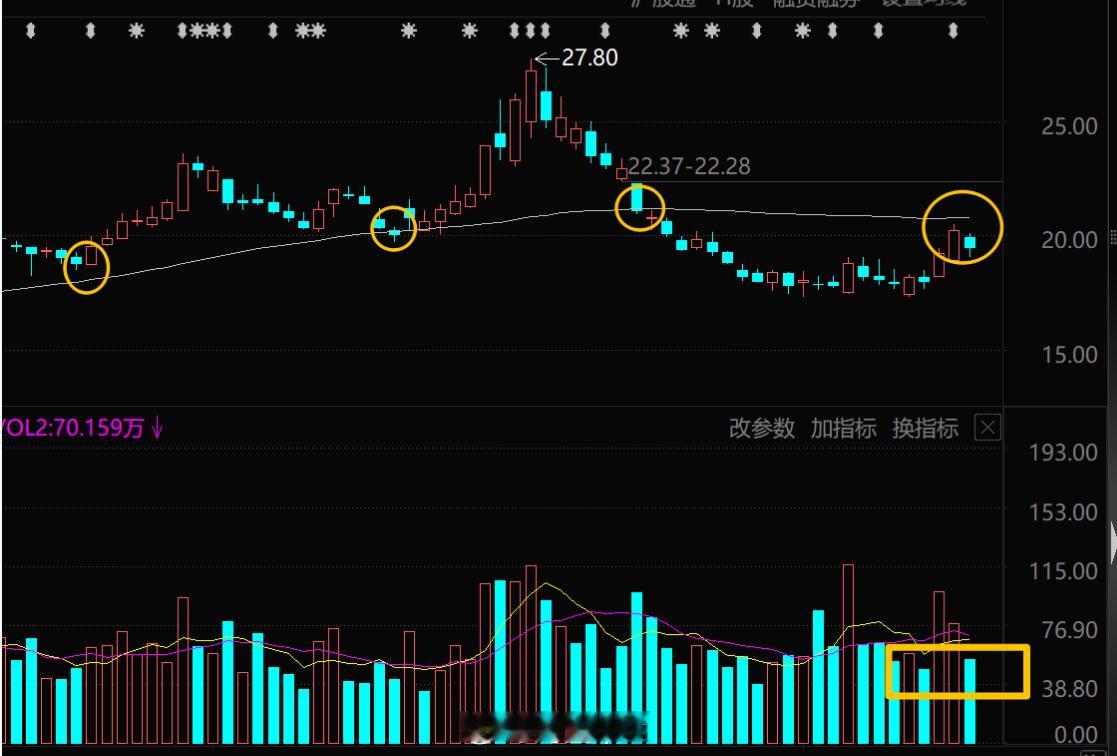Click the 25.00 price axis label
The image size is (1117, 756).
pyautogui.click(x=1069, y=127)
